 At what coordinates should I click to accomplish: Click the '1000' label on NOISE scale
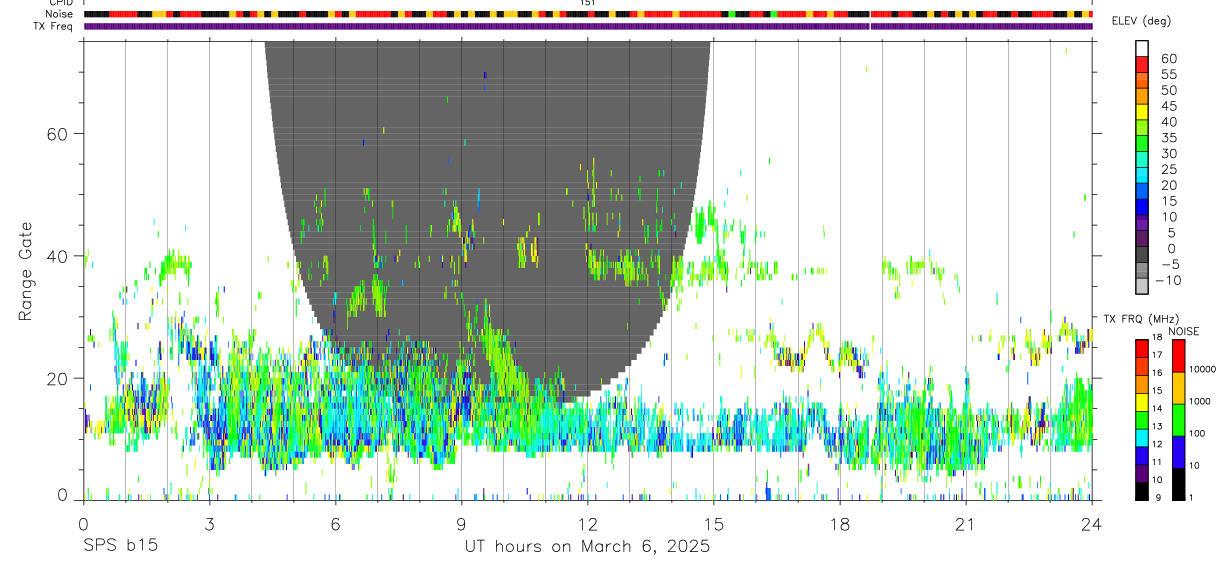click(1200, 402)
